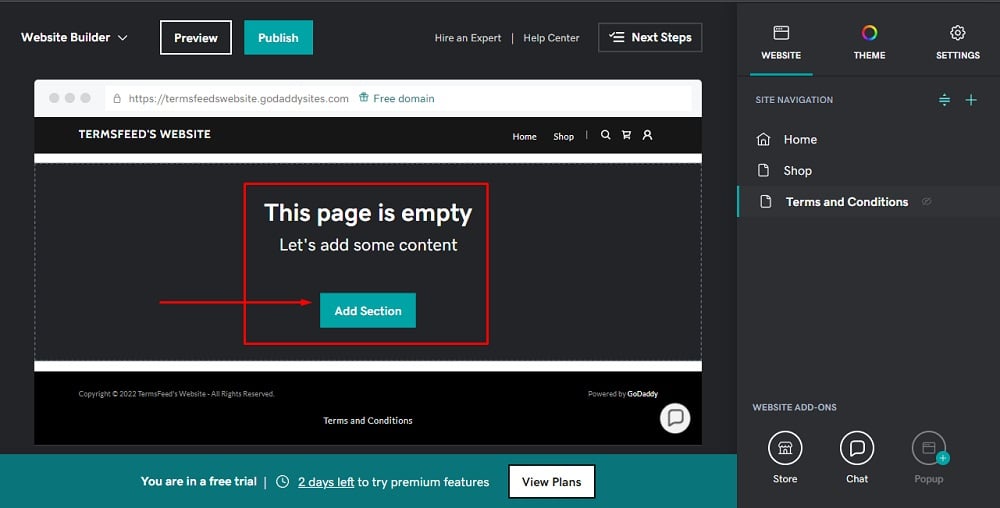Click 'This page is empty' heading
The image size is (1000, 508).
368,213
